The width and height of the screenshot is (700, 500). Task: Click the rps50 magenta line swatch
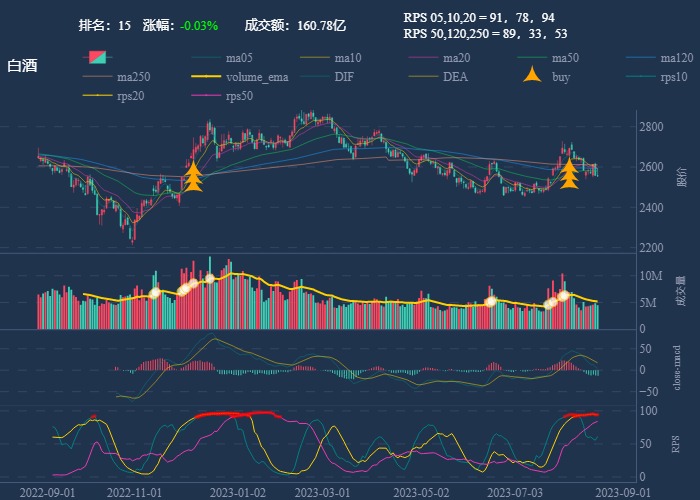point(207,95)
